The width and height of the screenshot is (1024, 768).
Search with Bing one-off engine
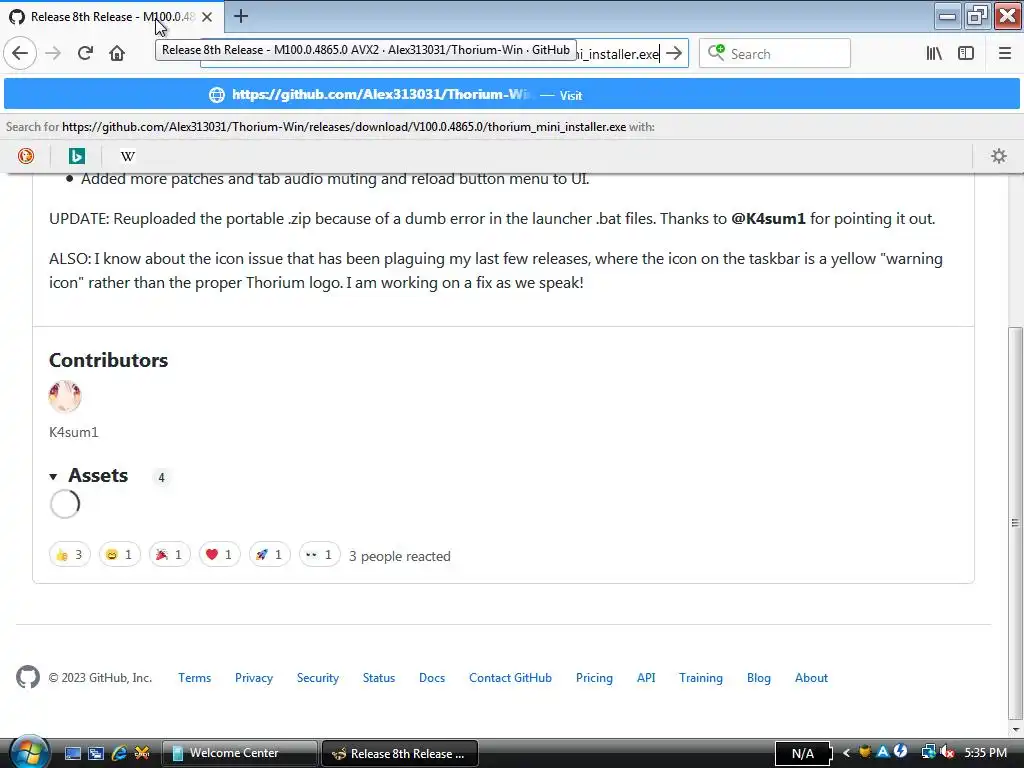[x=77, y=156]
